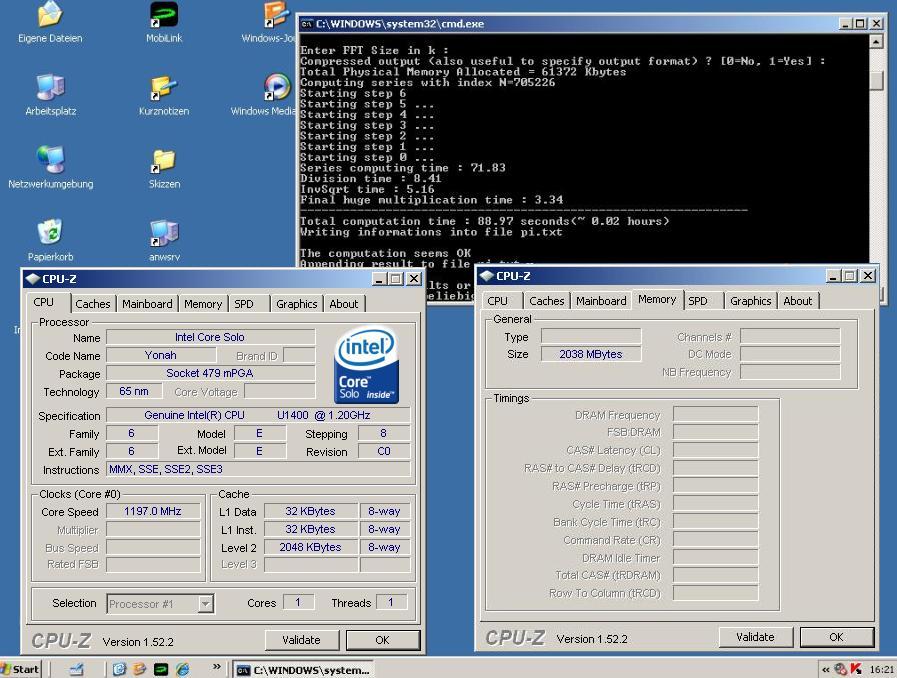Click the red Kaspersky tray icon
The height and width of the screenshot is (678, 897).
pos(856,669)
